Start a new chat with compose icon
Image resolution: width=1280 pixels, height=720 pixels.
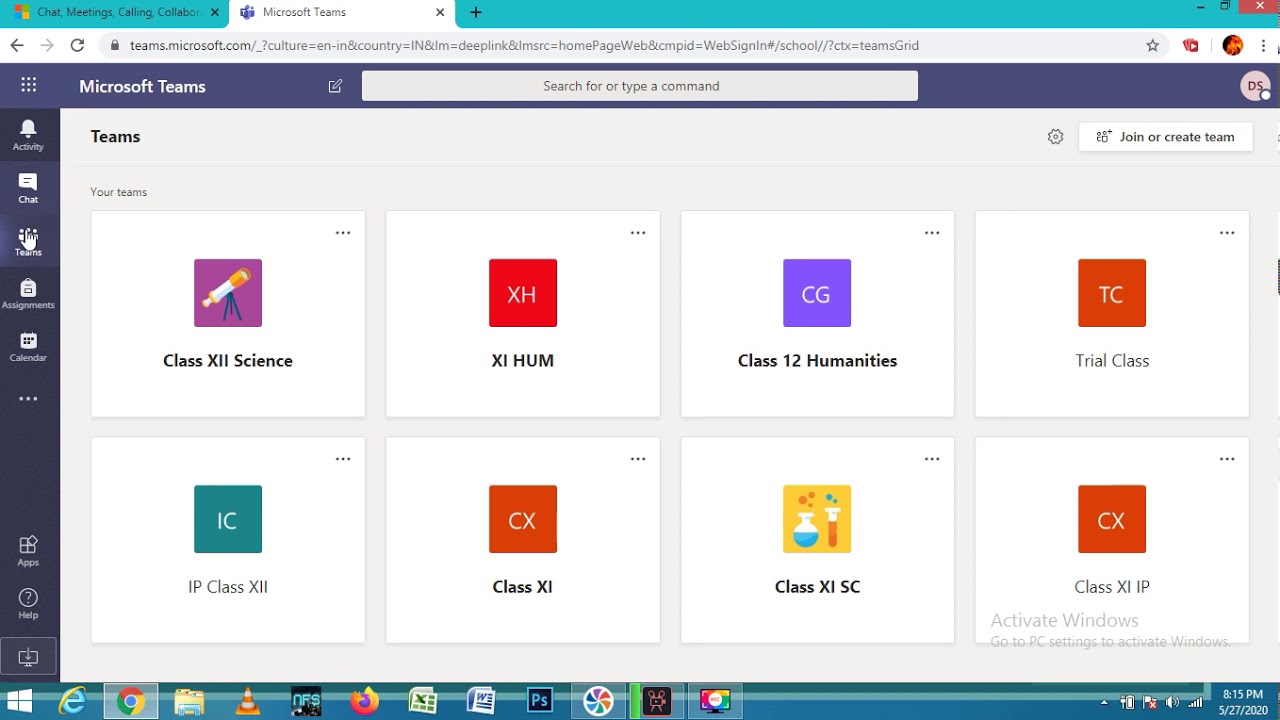(x=335, y=86)
